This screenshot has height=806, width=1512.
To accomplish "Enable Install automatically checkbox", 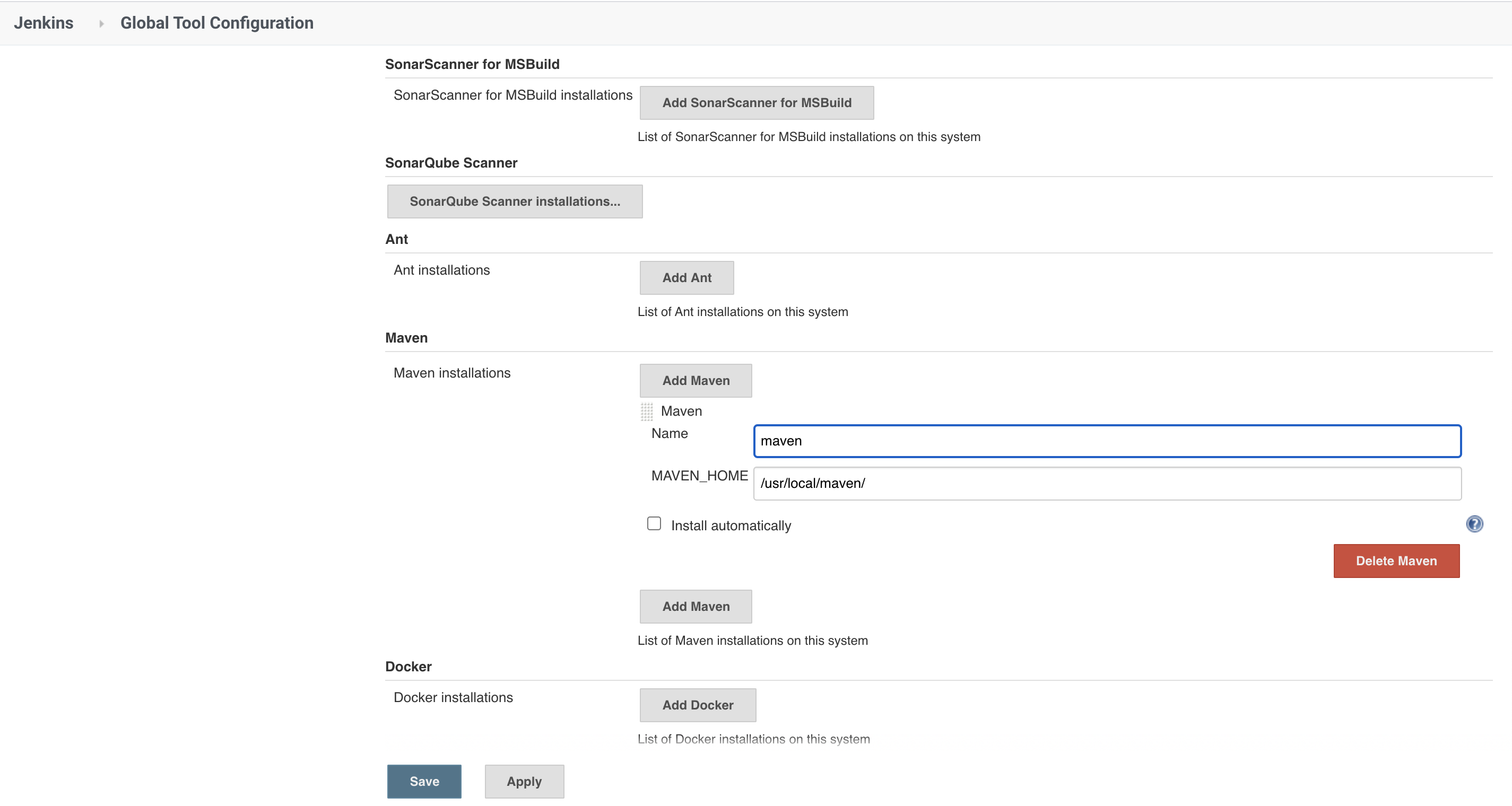I will pyautogui.click(x=654, y=523).
